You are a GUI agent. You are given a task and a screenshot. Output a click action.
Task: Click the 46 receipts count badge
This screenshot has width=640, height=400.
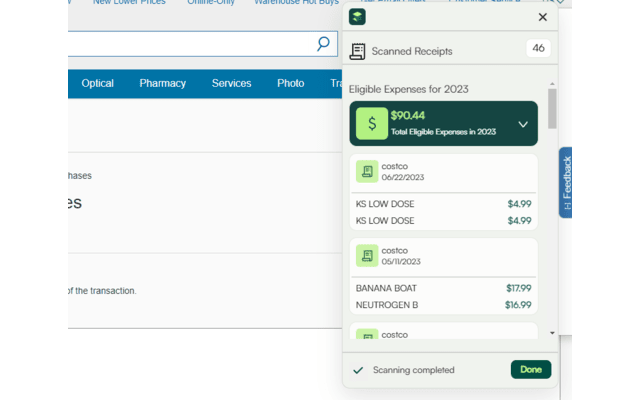[x=538, y=48]
